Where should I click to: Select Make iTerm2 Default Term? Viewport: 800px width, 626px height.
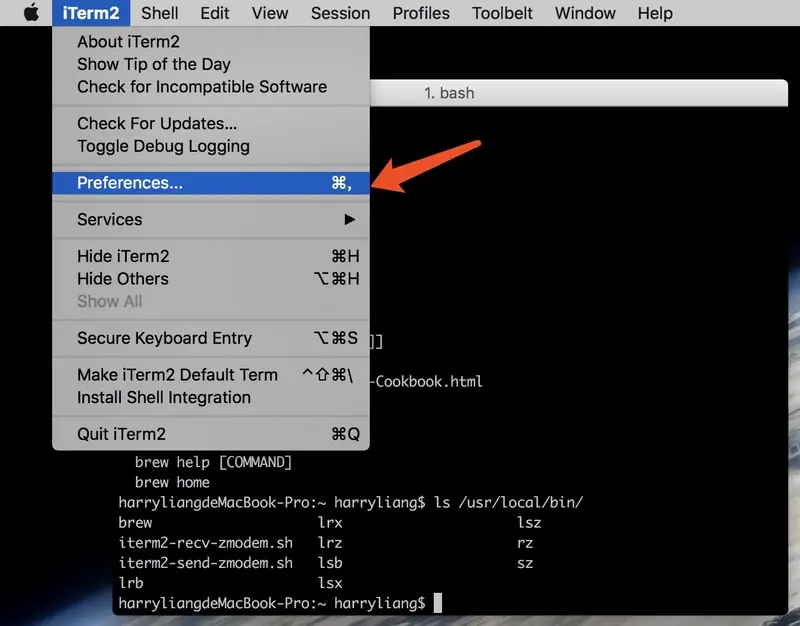(x=211, y=374)
